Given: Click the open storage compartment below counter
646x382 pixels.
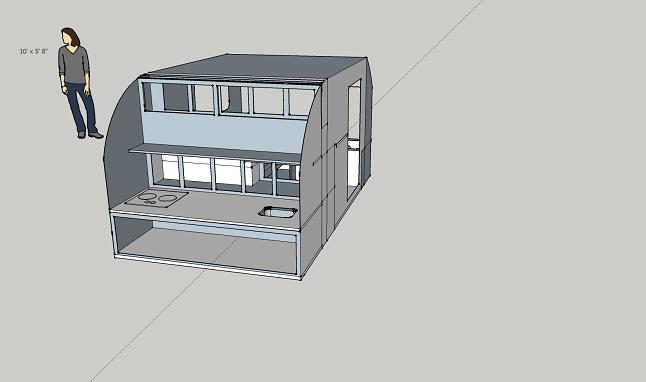Looking at the screenshot, I should (x=205, y=246).
